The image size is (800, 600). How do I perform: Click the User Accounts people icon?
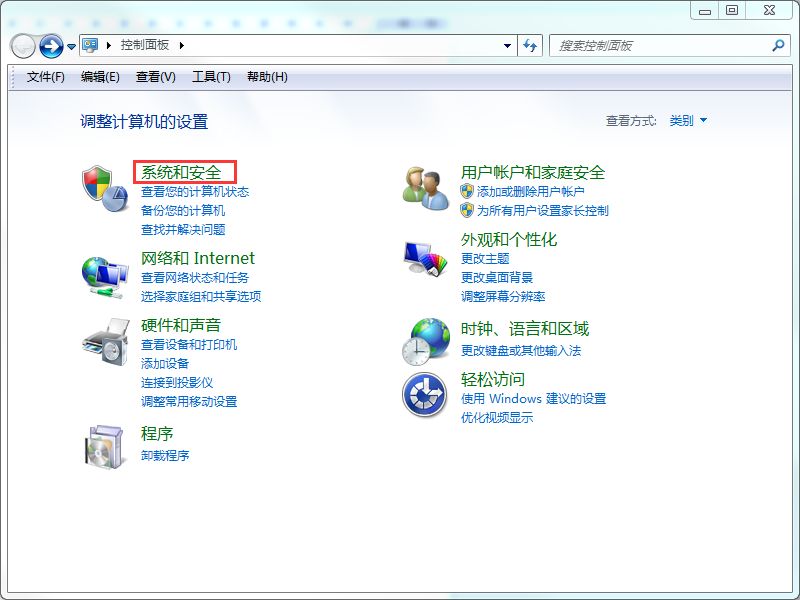pyautogui.click(x=426, y=188)
